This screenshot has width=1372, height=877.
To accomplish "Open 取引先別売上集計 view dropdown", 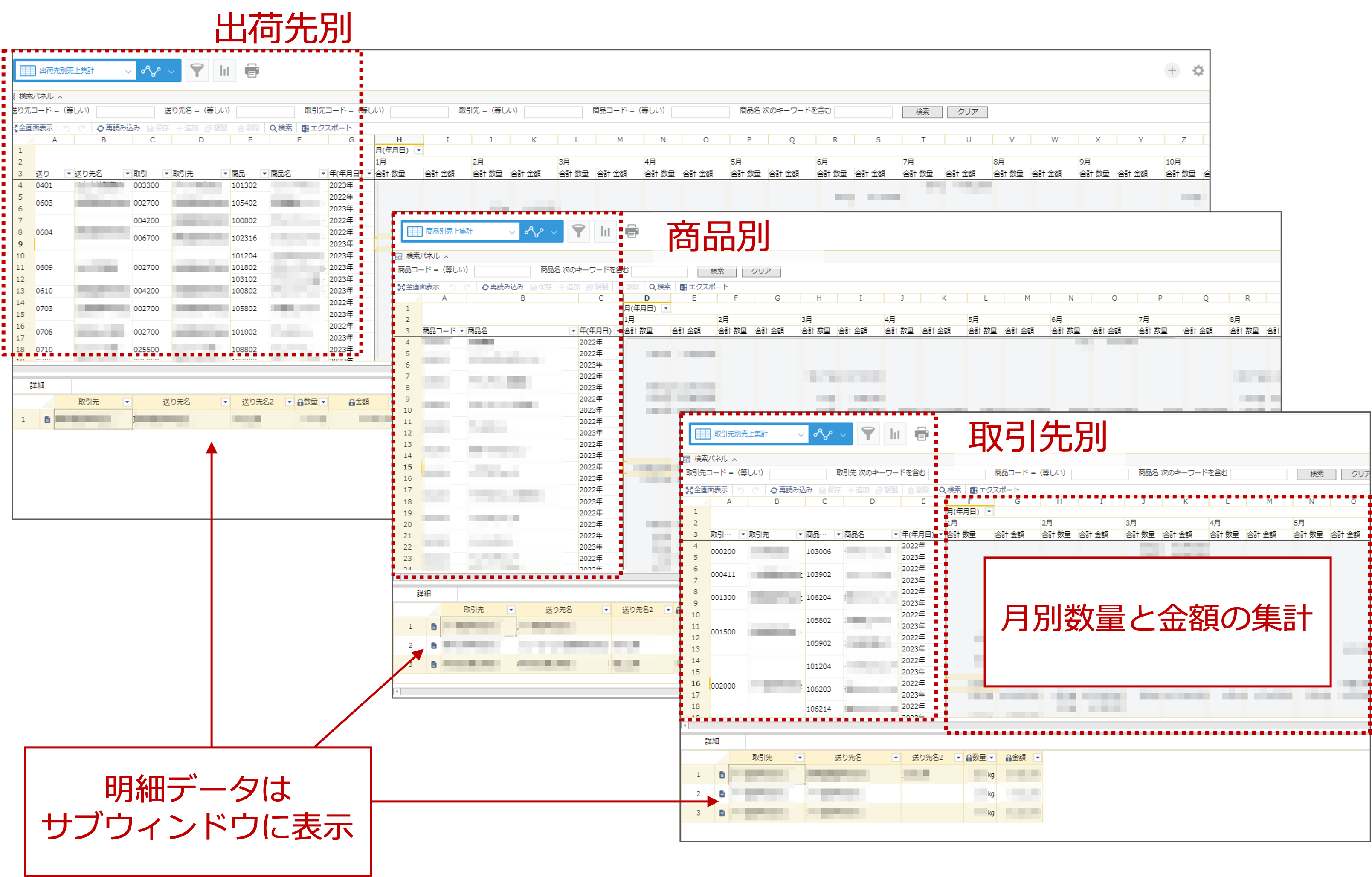I will click(801, 434).
